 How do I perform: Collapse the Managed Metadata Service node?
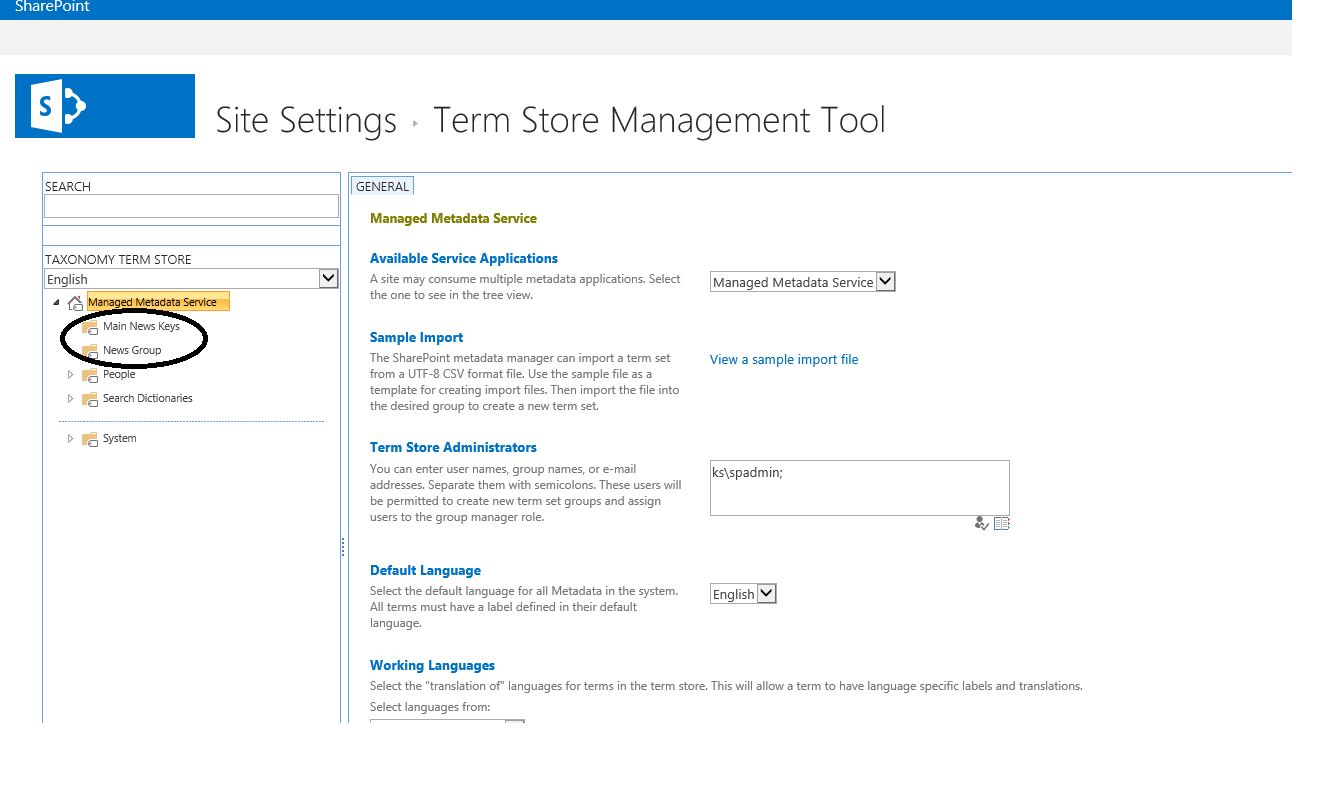(56, 302)
